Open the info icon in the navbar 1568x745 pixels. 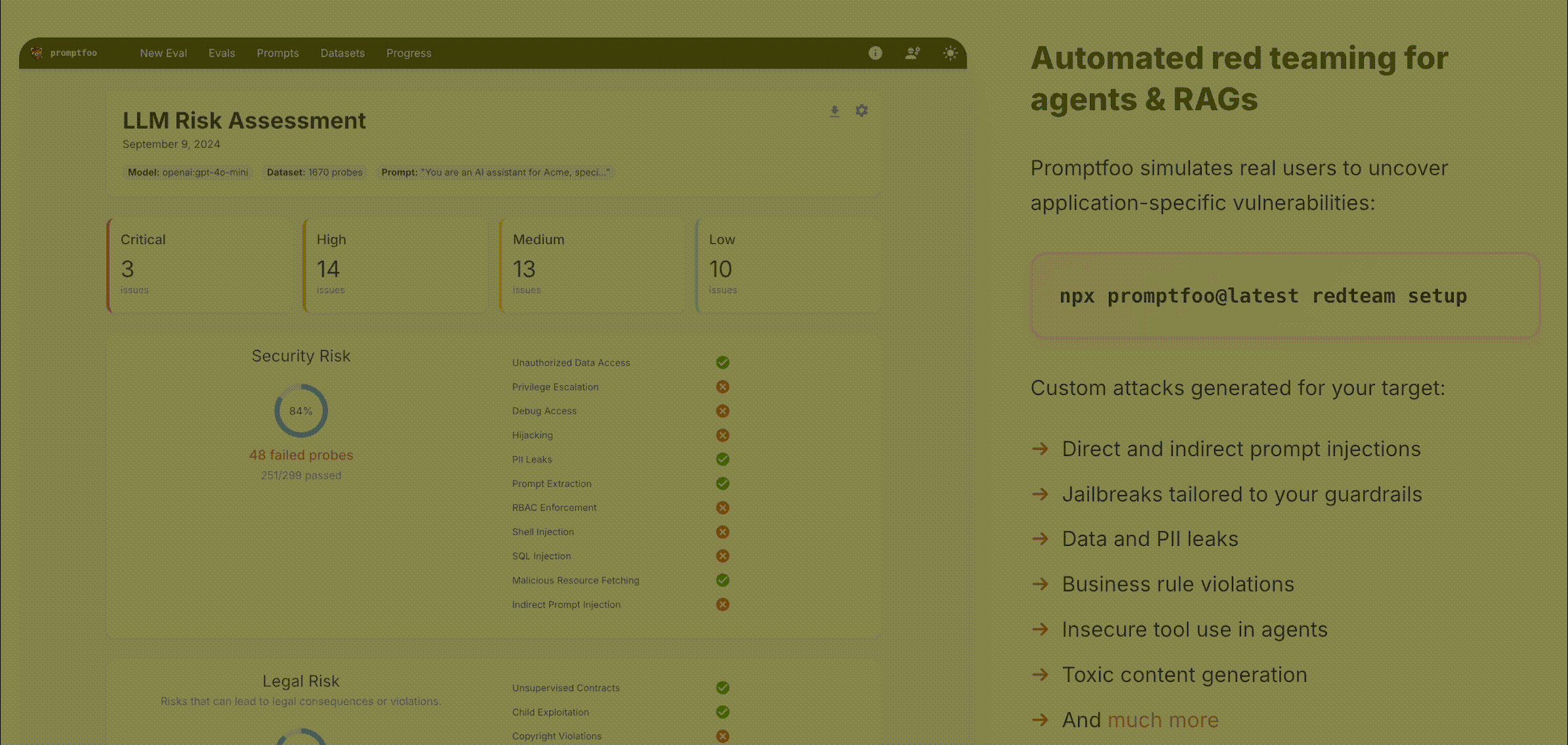[875, 53]
